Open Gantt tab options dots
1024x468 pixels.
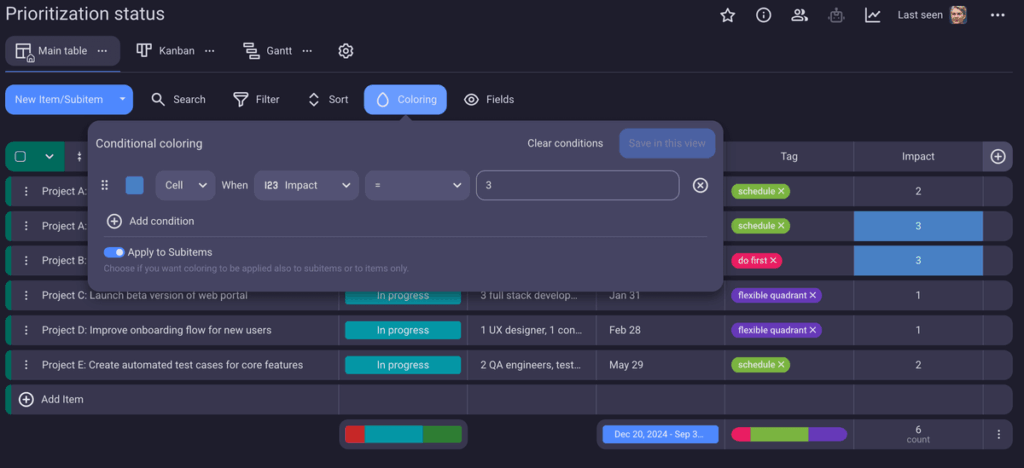[307, 51]
